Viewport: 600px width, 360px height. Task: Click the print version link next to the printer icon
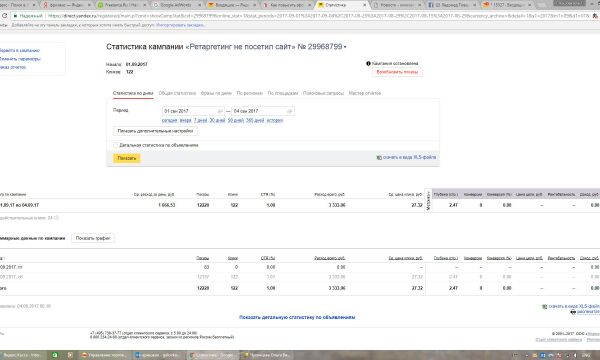(x=588, y=312)
